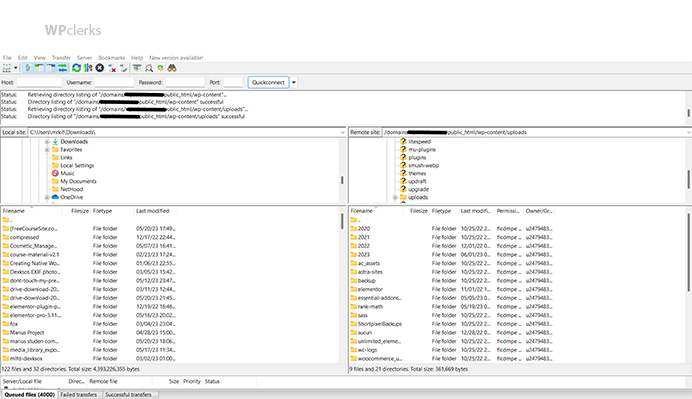Open the Server menu

[84, 58]
